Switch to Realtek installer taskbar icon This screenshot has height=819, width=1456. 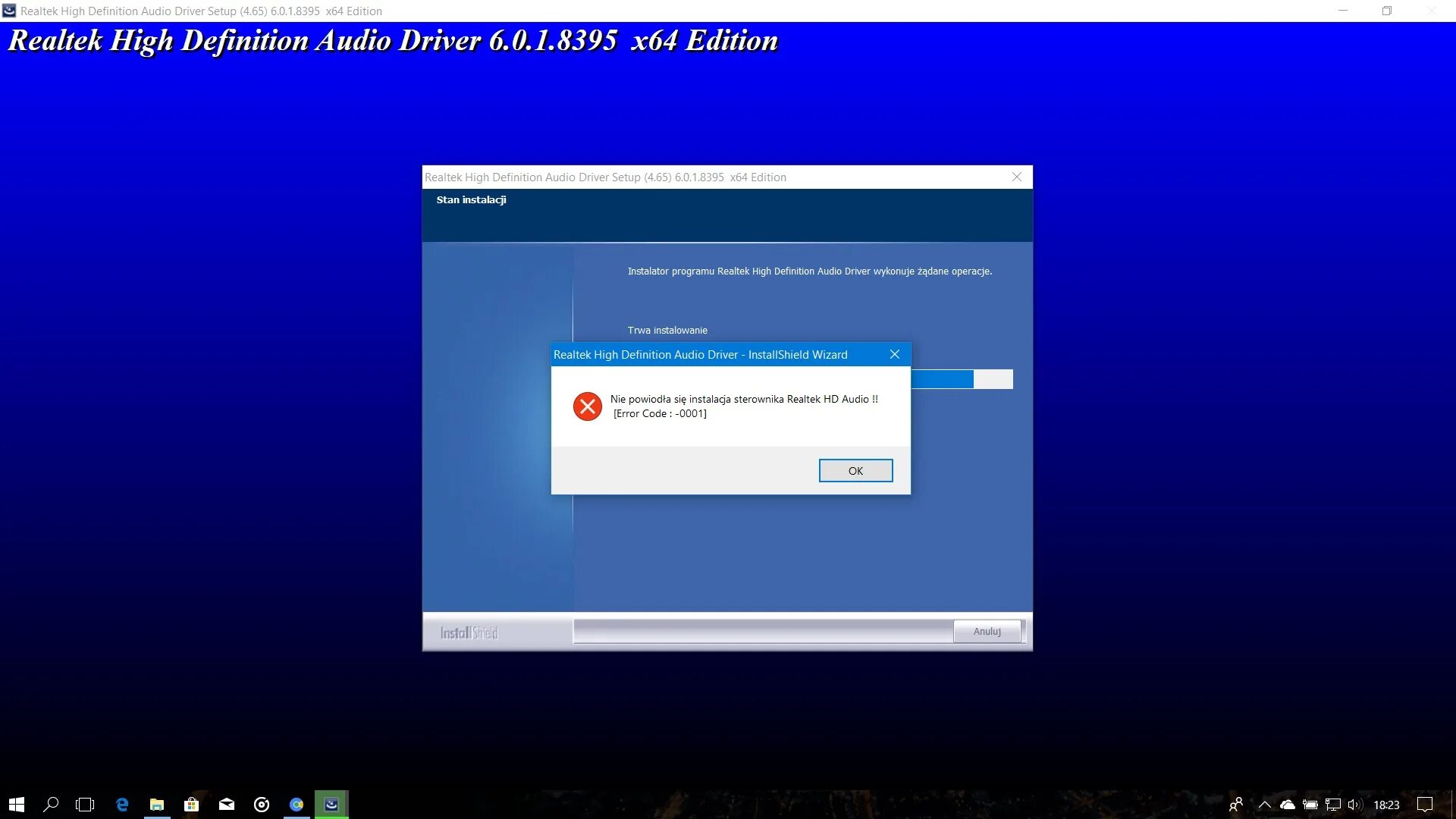[331, 805]
